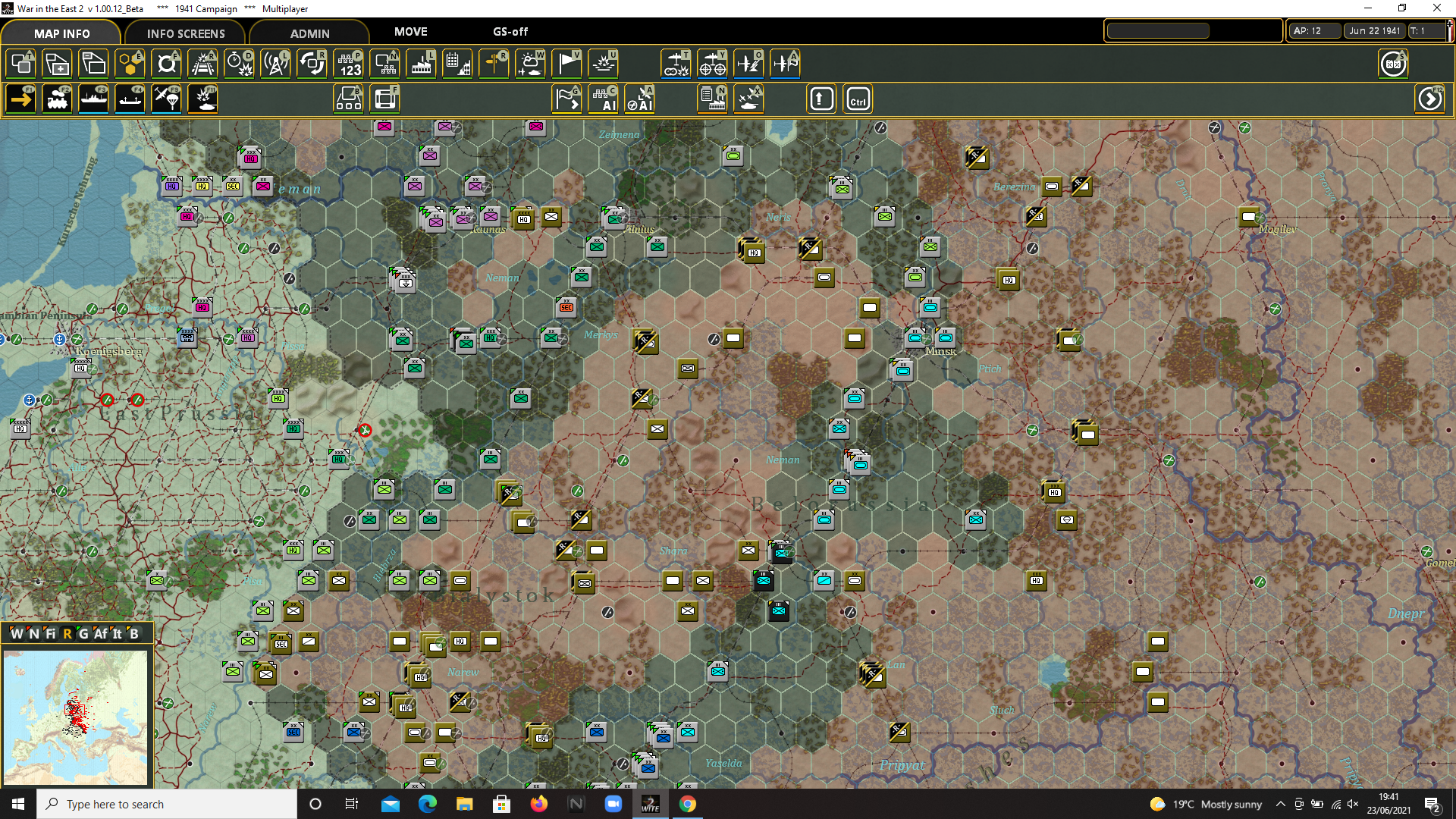Select the F2 rail transport train icon
Screen dimensions: 1456x819
[57, 99]
